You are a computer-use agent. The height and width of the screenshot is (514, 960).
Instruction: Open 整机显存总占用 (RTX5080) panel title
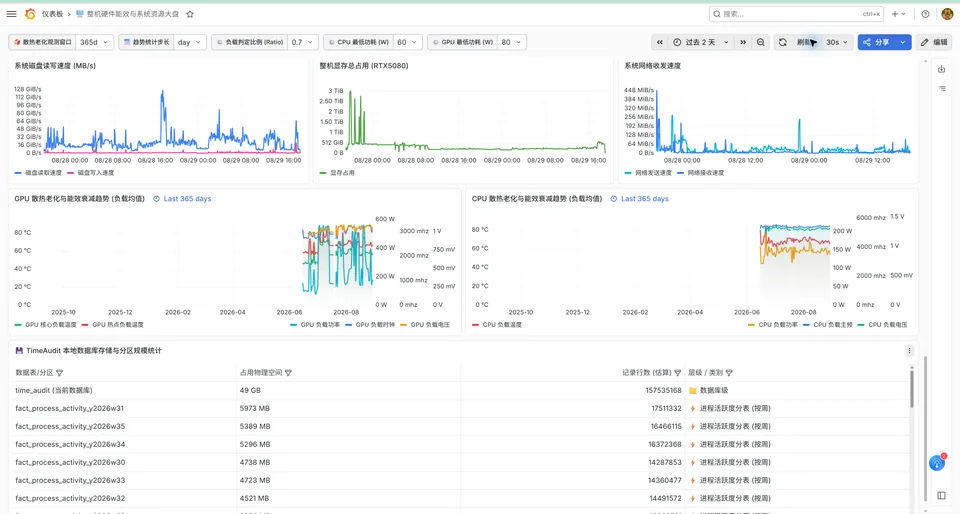pyautogui.click(x=364, y=65)
